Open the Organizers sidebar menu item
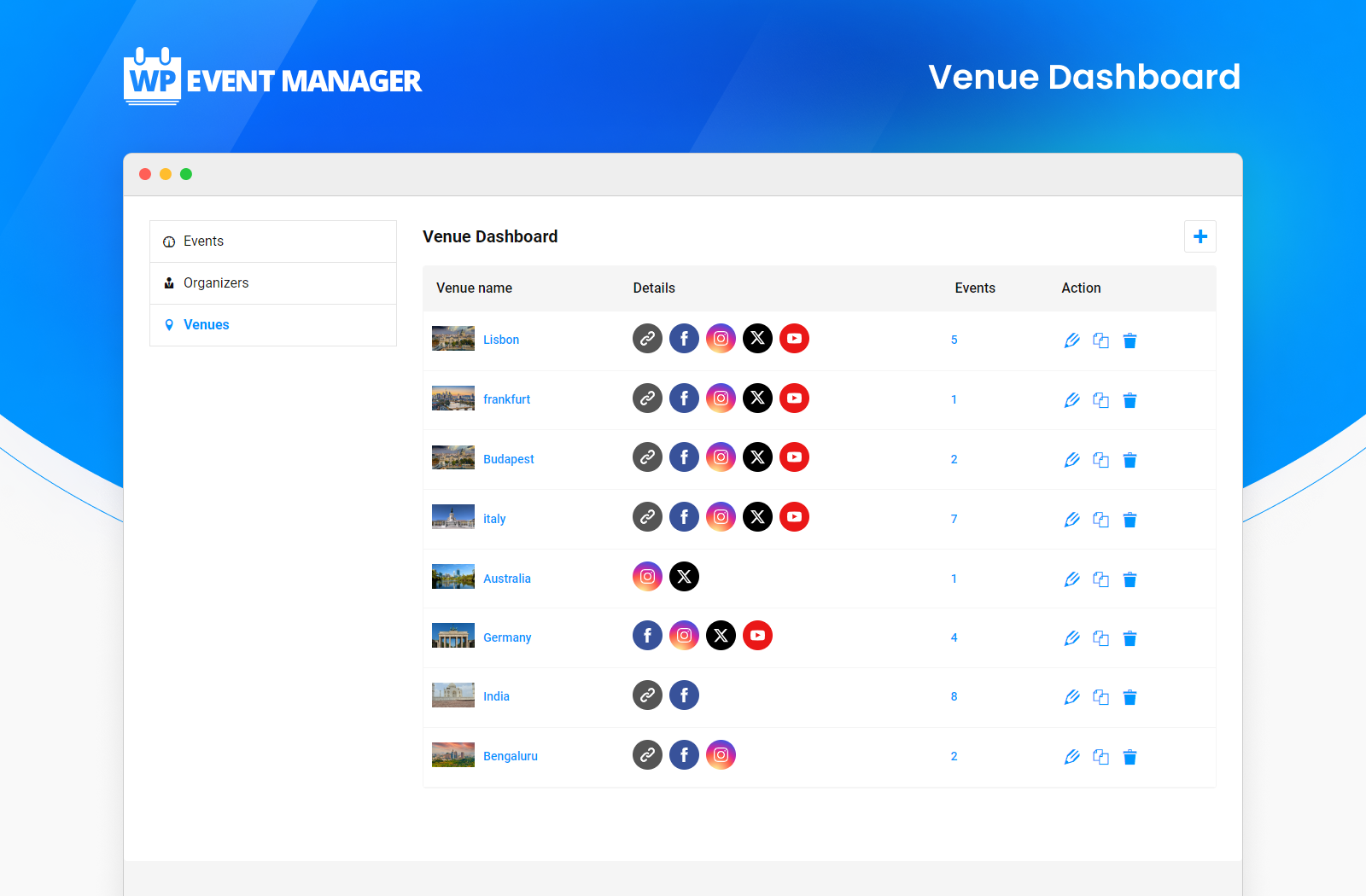This screenshot has width=1366, height=896. (x=273, y=283)
